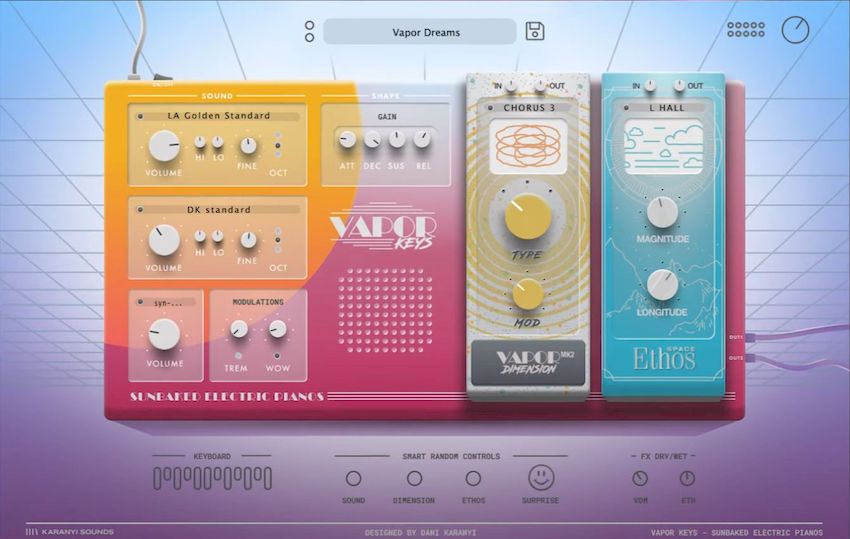Click the DK standard FINE knob
This screenshot has height=539, width=850.
(248, 240)
